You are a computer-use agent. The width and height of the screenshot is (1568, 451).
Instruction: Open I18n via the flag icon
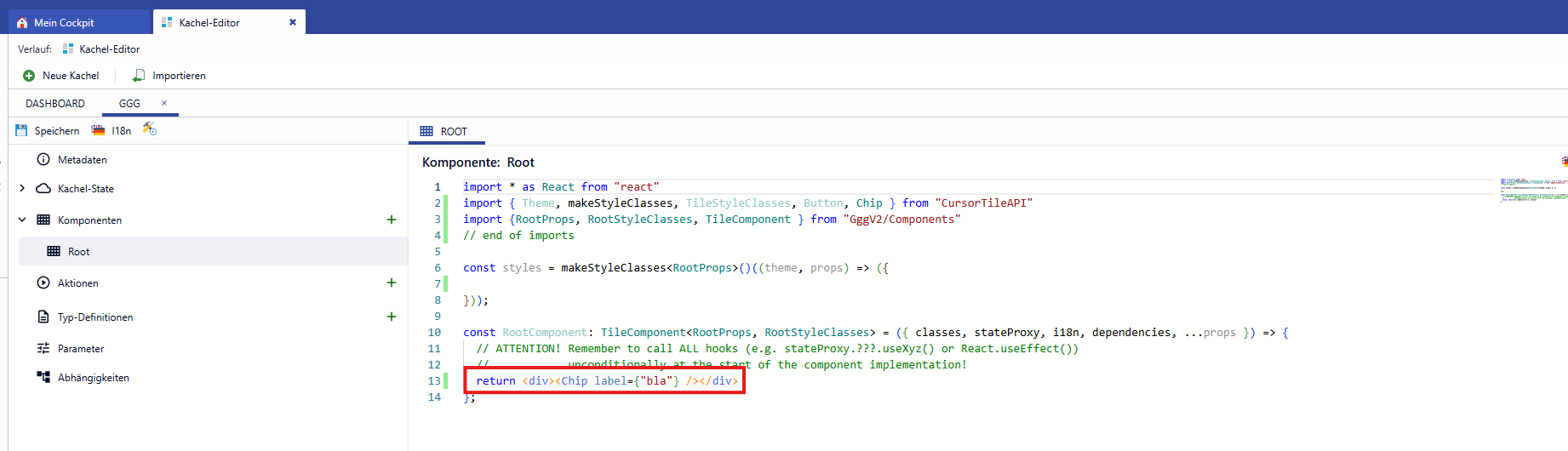[x=98, y=130]
